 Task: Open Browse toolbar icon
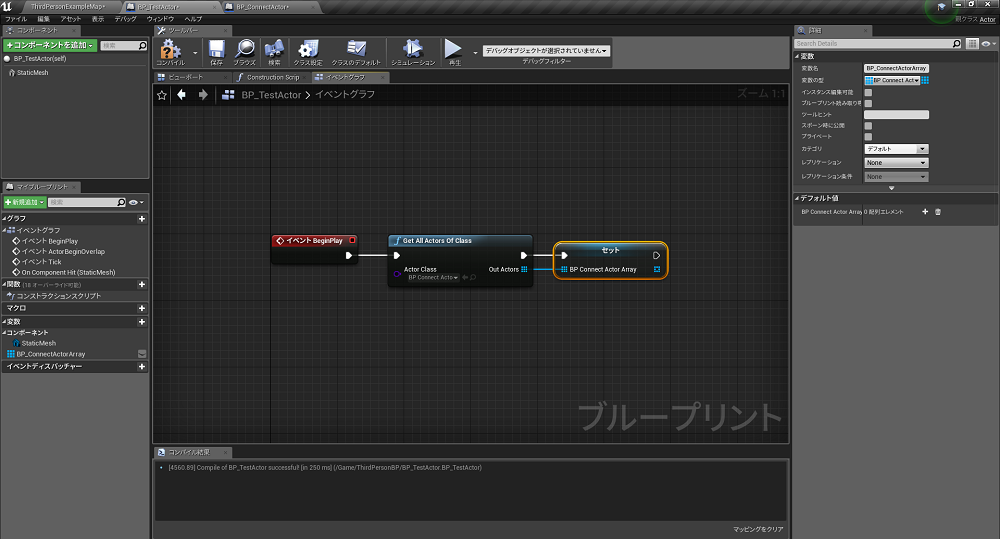tap(244, 52)
